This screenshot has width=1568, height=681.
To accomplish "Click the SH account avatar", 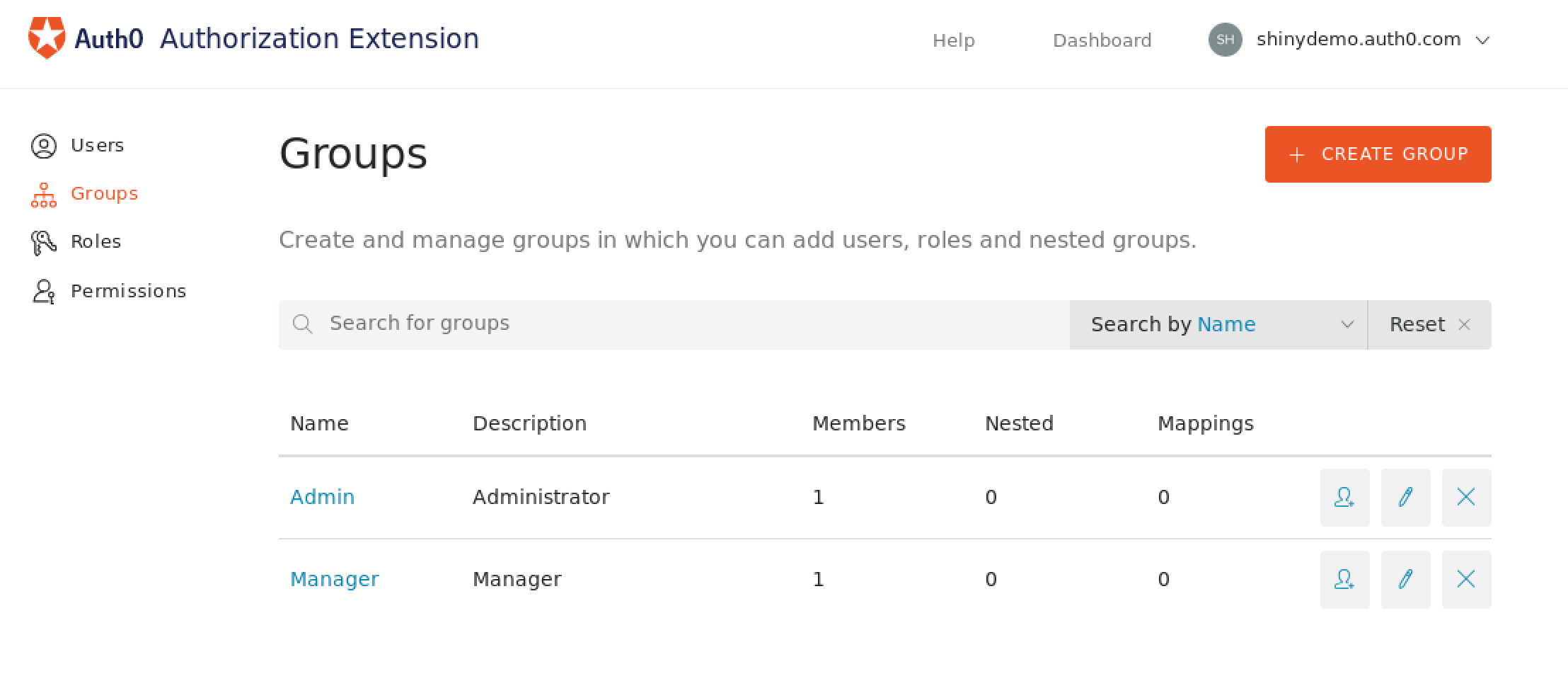I will 1225,40.
